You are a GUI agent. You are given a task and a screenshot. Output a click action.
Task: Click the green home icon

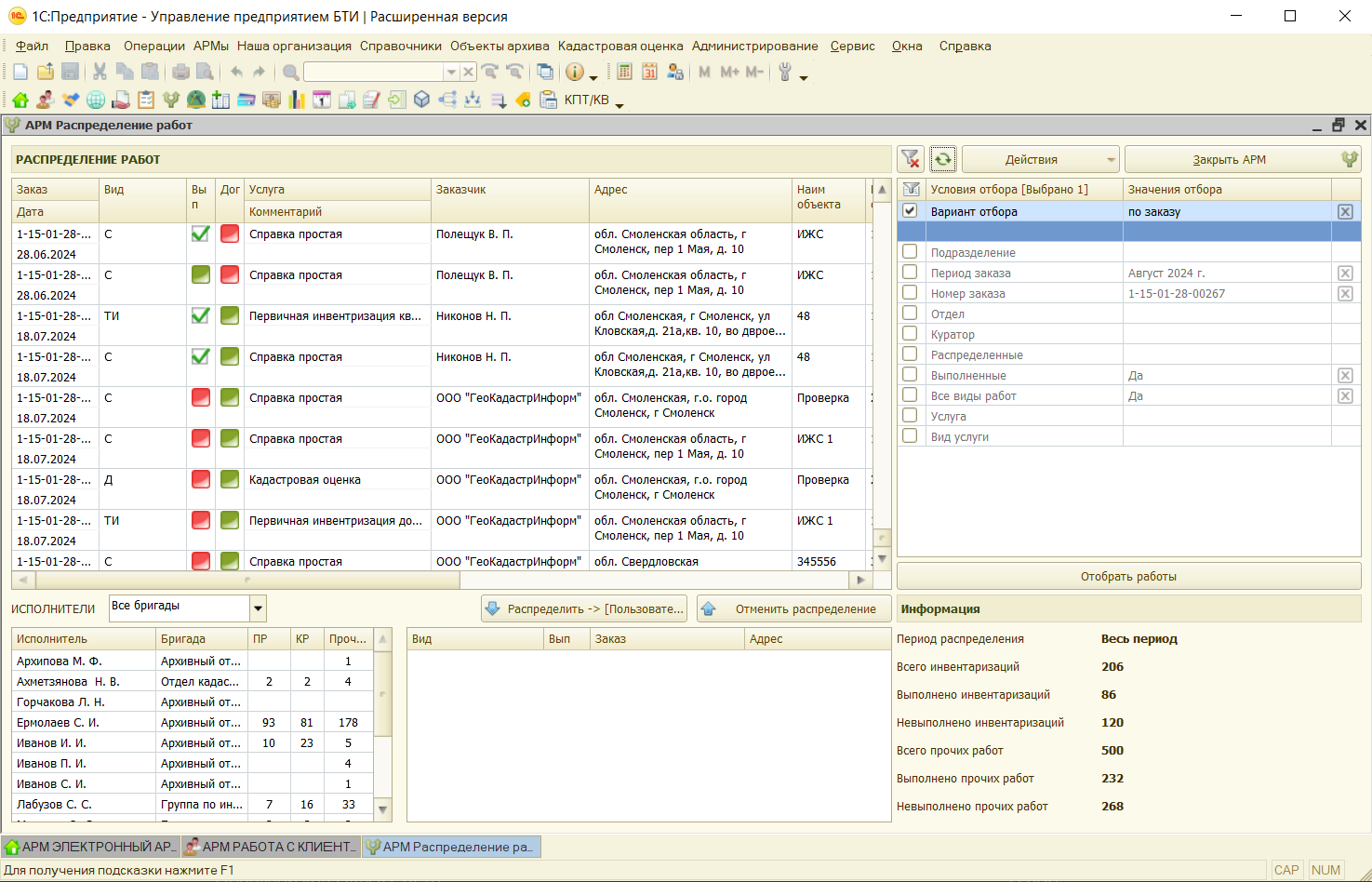(20, 100)
